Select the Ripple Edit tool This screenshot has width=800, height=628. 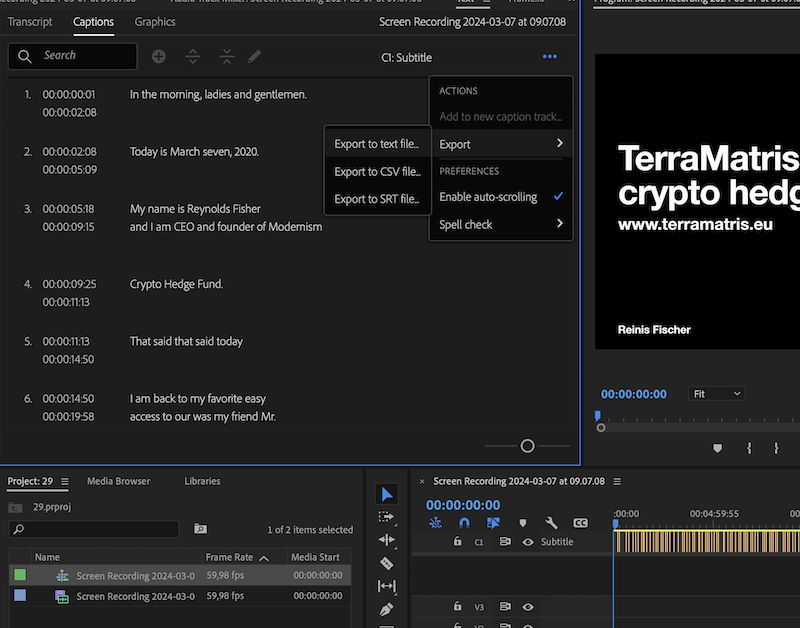pos(387,540)
